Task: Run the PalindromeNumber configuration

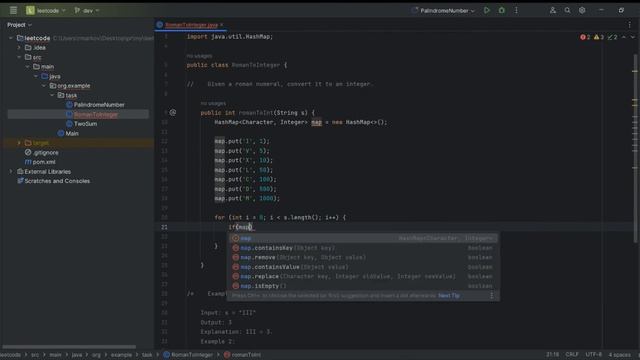Action: tap(487, 10)
